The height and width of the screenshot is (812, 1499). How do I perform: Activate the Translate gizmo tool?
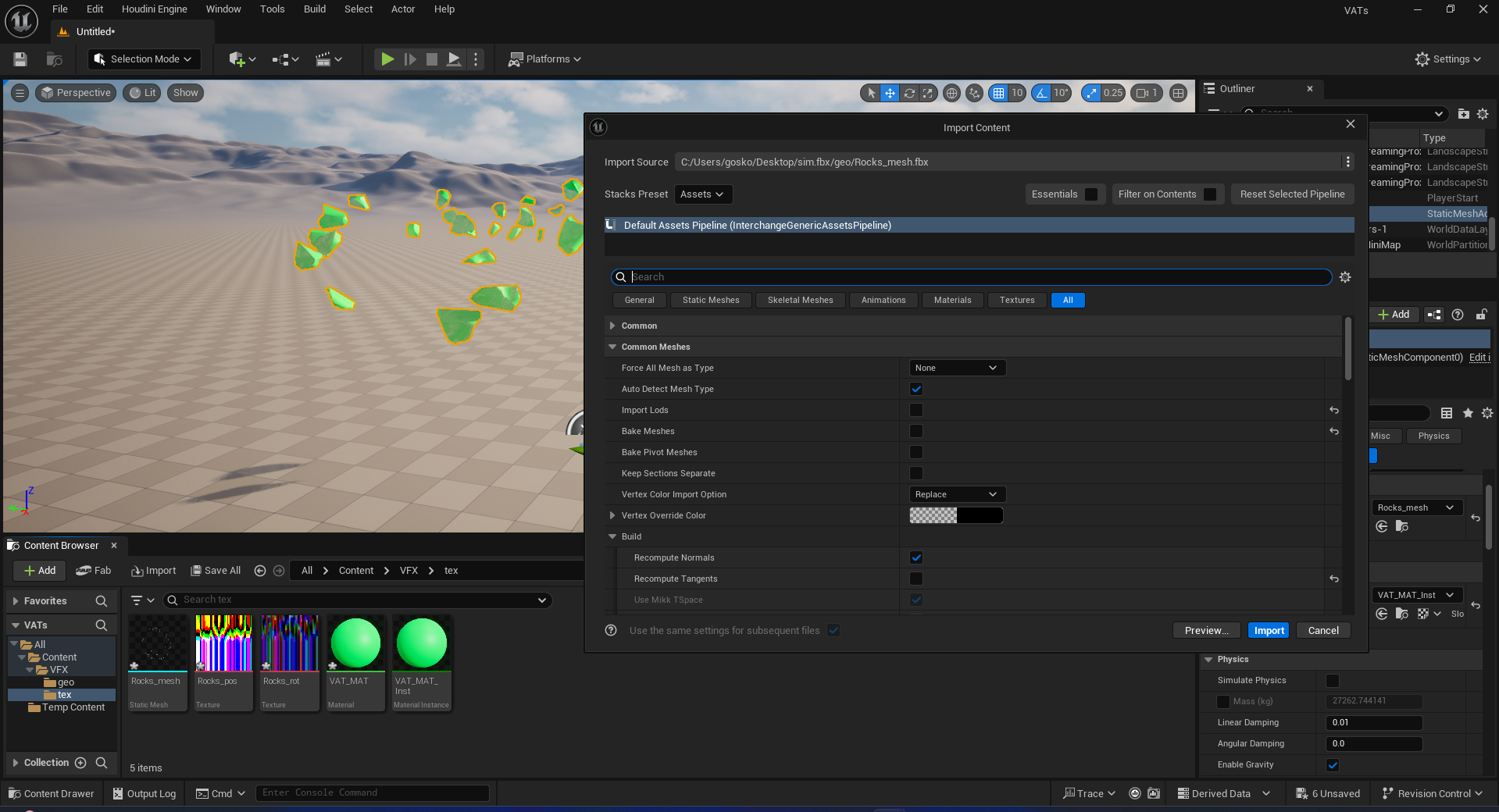[890, 93]
